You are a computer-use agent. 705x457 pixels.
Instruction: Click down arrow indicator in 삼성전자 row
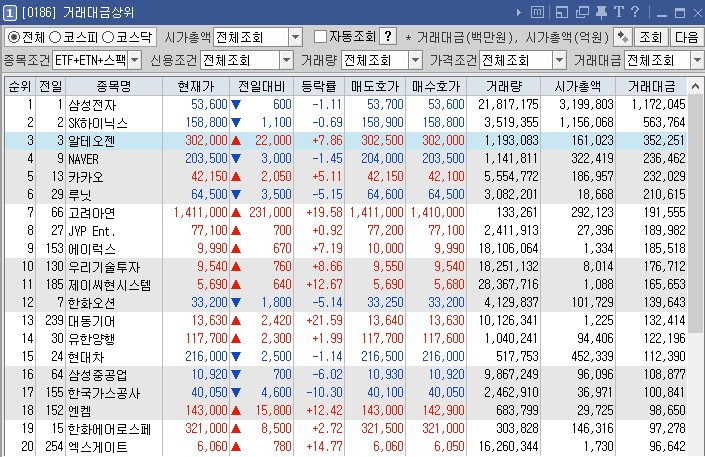pyautogui.click(x=236, y=105)
